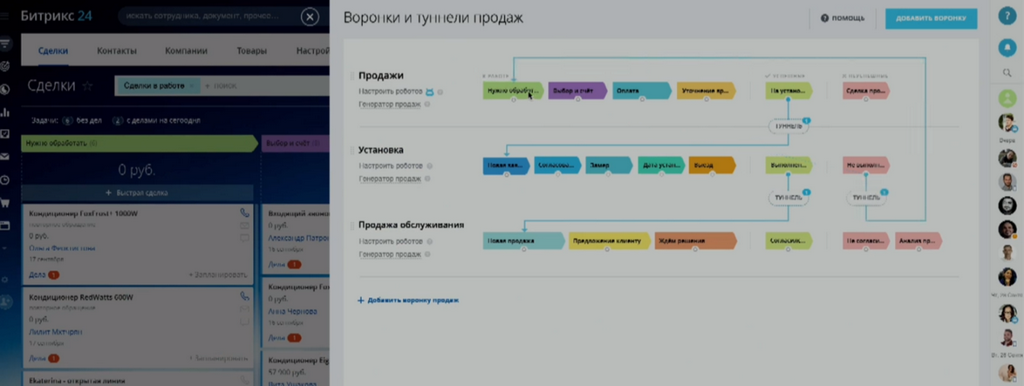
Task: Select 'Новая продажа' stage in service funnel
Action: [524, 241]
